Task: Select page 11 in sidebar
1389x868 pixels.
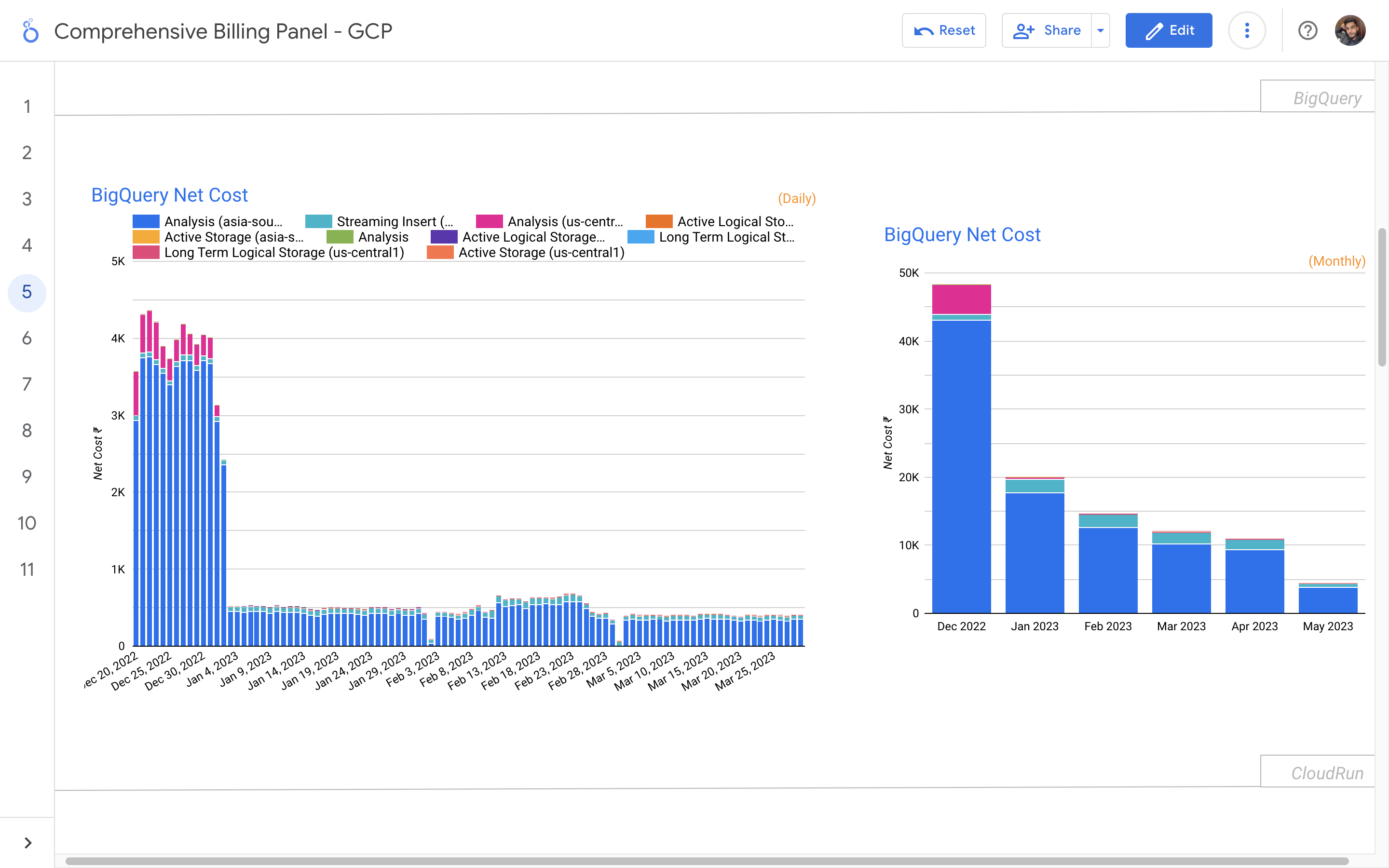Action: pyautogui.click(x=27, y=570)
